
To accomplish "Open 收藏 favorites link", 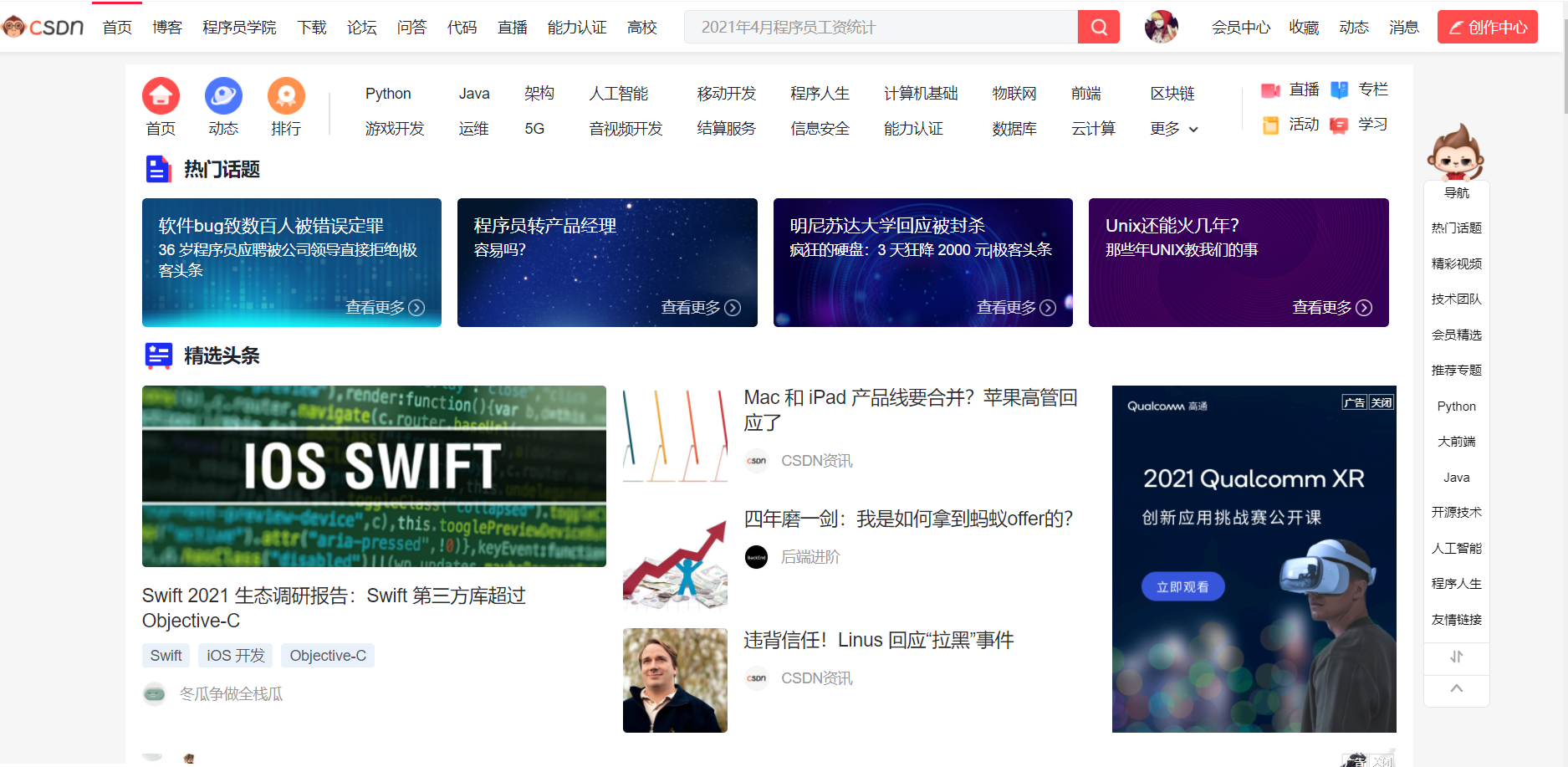I will [x=1304, y=28].
